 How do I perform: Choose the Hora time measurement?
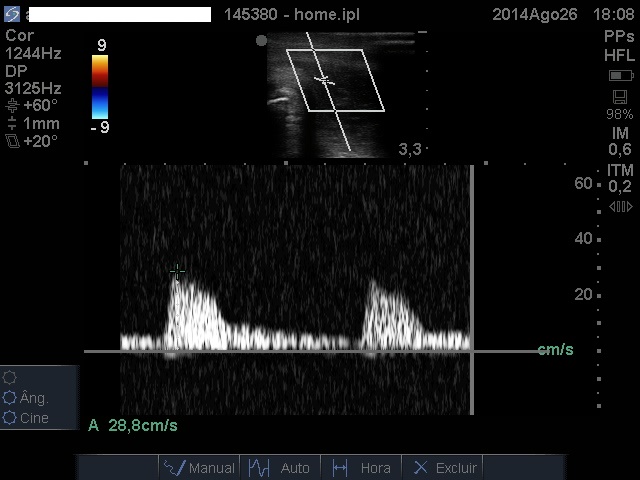[x=361, y=467]
